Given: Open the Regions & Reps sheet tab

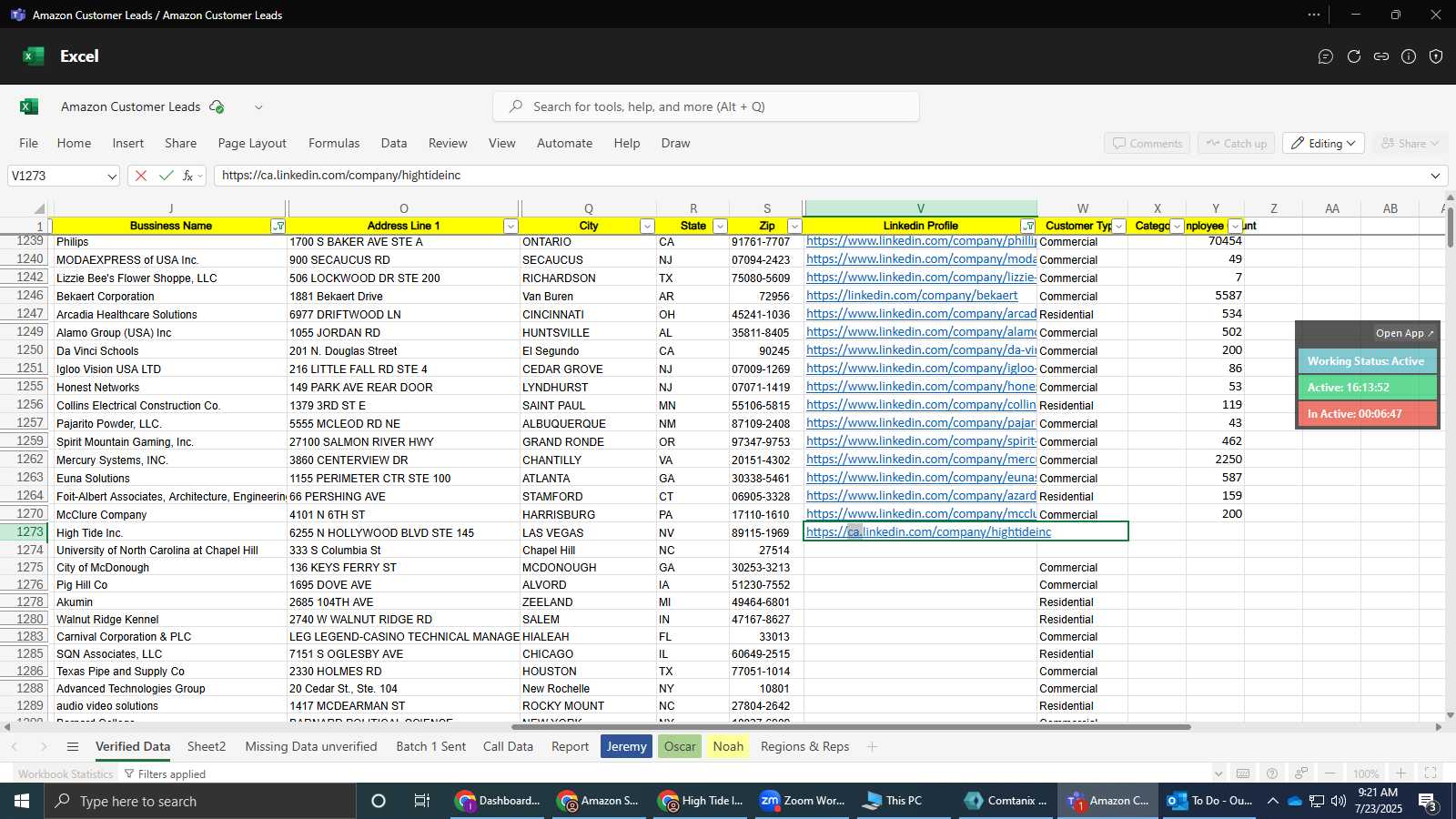Looking at the screenshot, I should coord(805,747).
